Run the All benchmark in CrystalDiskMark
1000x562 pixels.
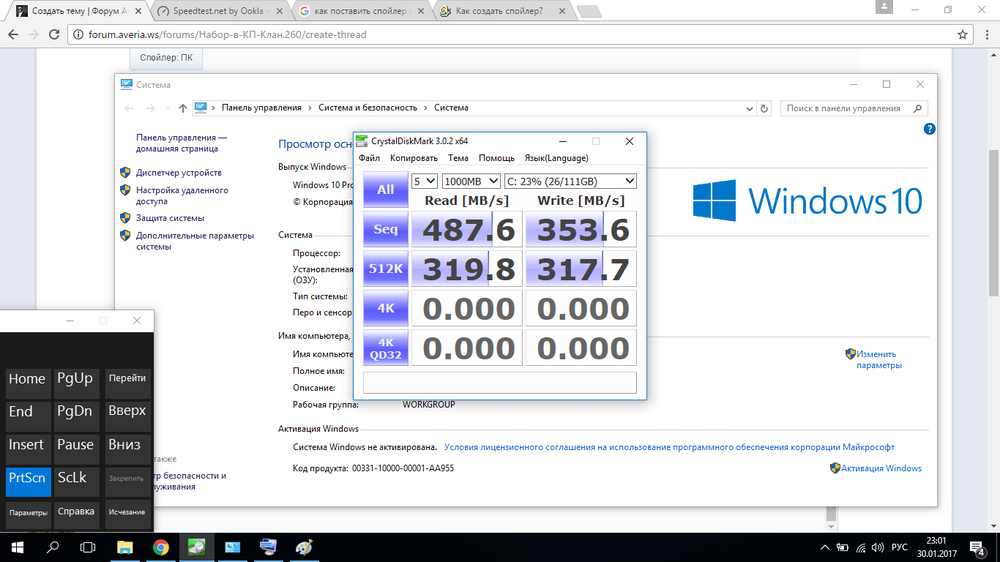385,190
